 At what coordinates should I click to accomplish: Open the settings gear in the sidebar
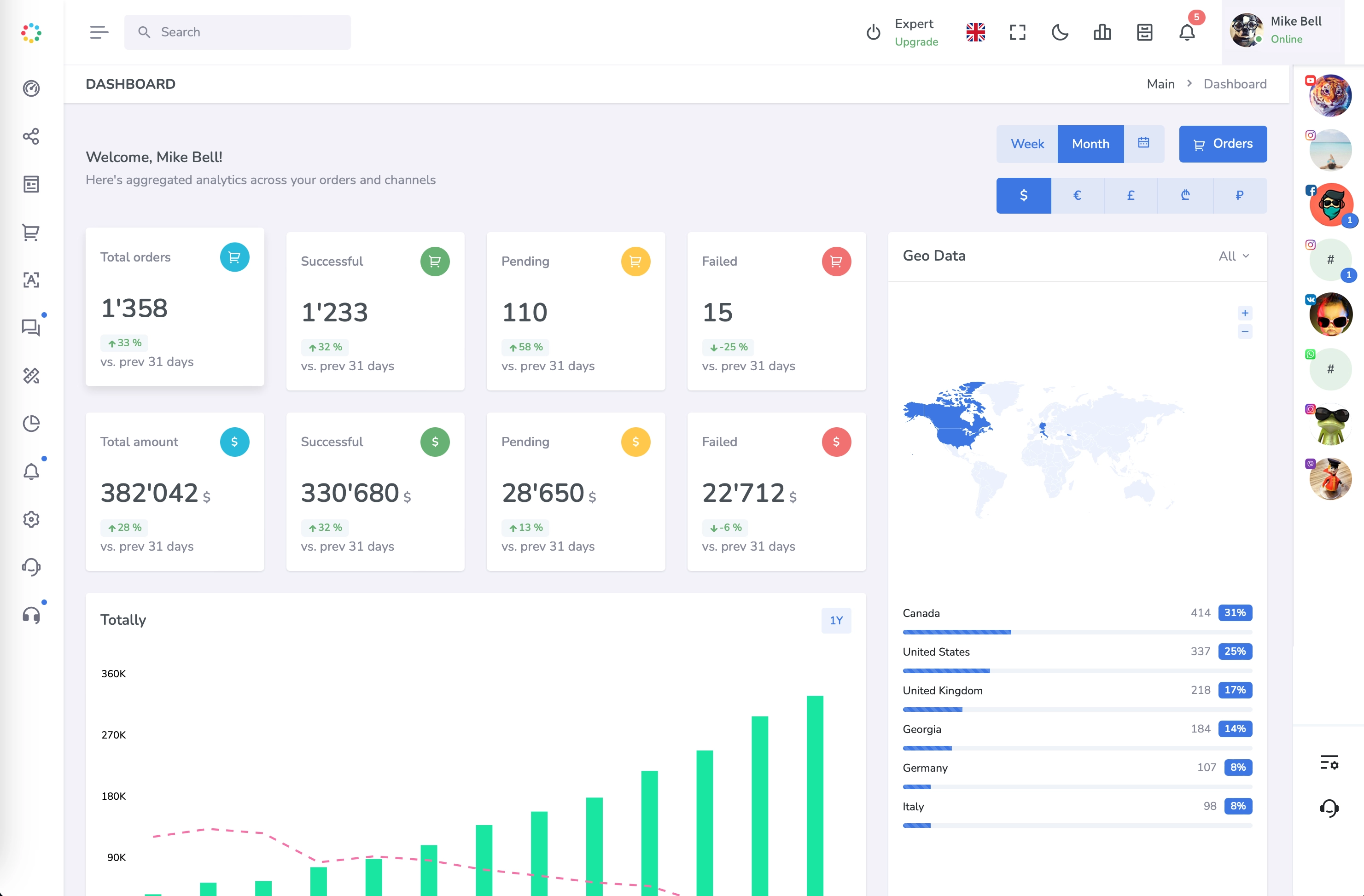point(31,519)
